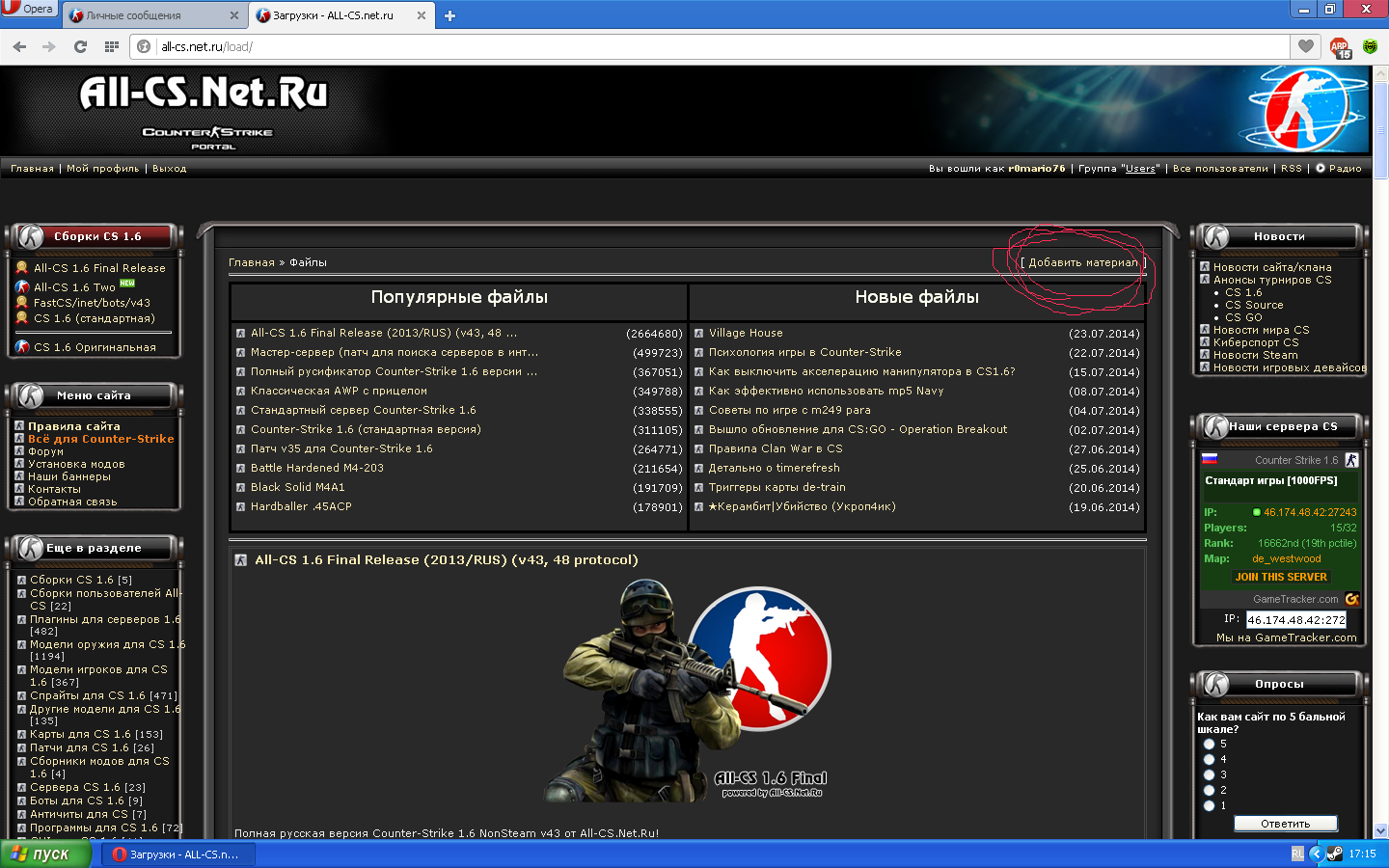
Task: Select poll rating 4 radio button
Action: click(x=1209, y=760)
